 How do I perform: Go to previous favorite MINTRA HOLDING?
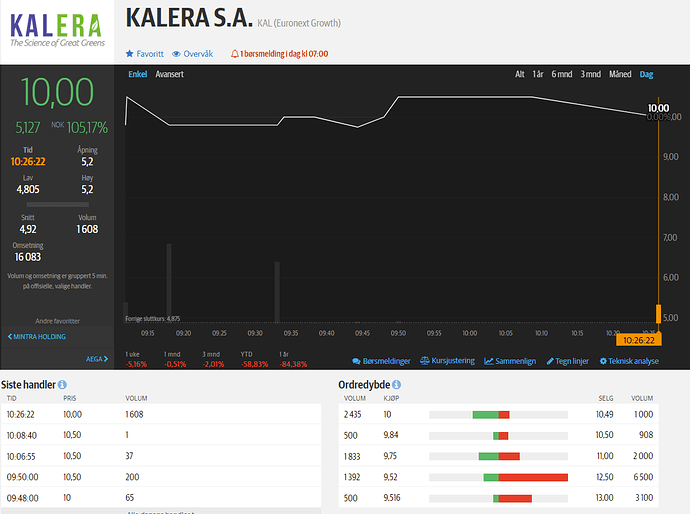37,337
